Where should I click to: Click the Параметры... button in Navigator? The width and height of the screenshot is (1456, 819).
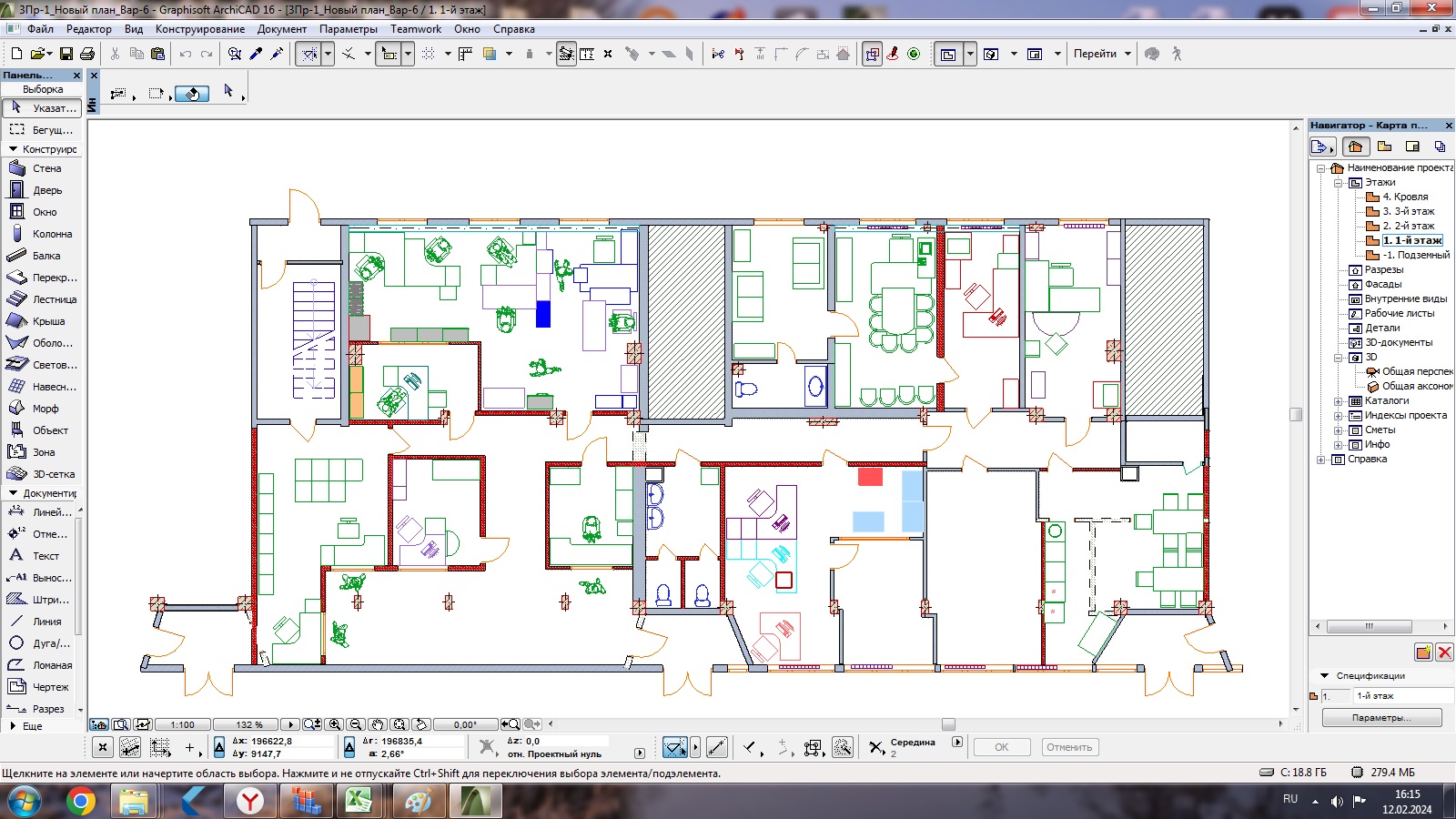(1381, 718)
